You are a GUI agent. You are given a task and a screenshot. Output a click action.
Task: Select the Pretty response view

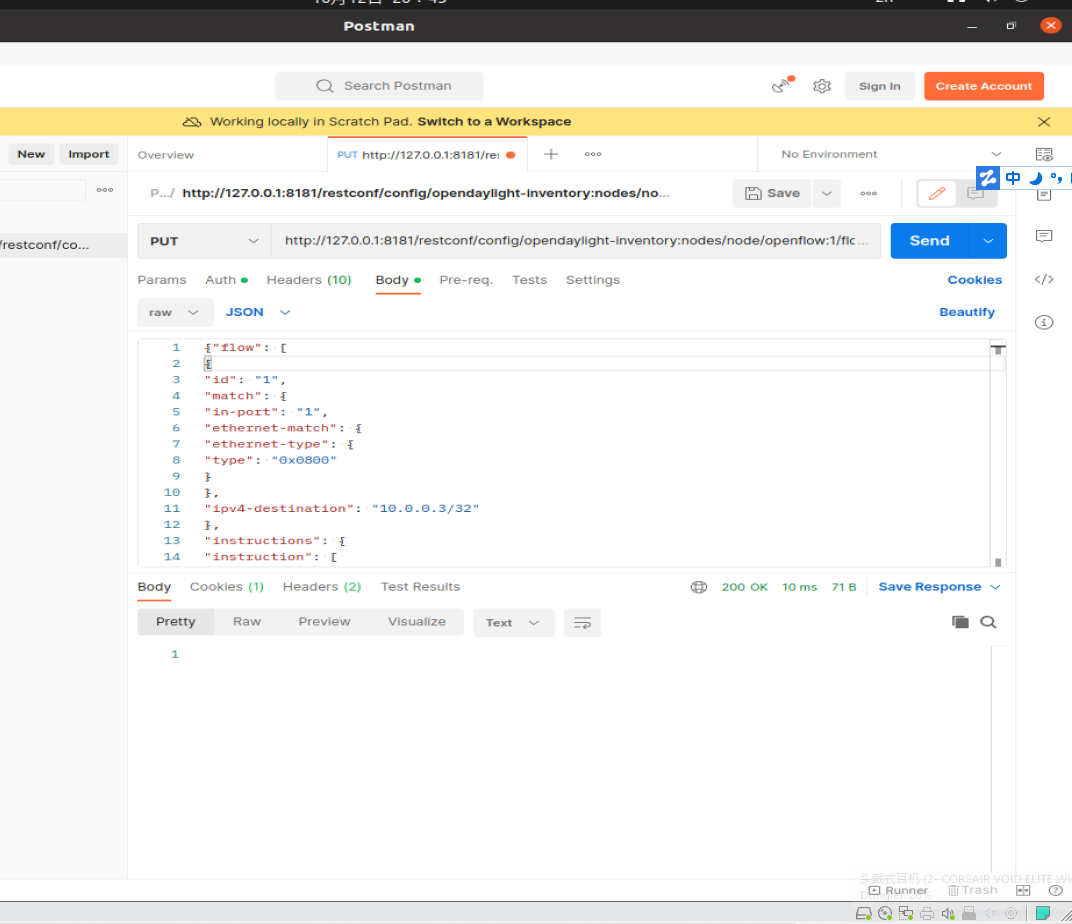176,622
